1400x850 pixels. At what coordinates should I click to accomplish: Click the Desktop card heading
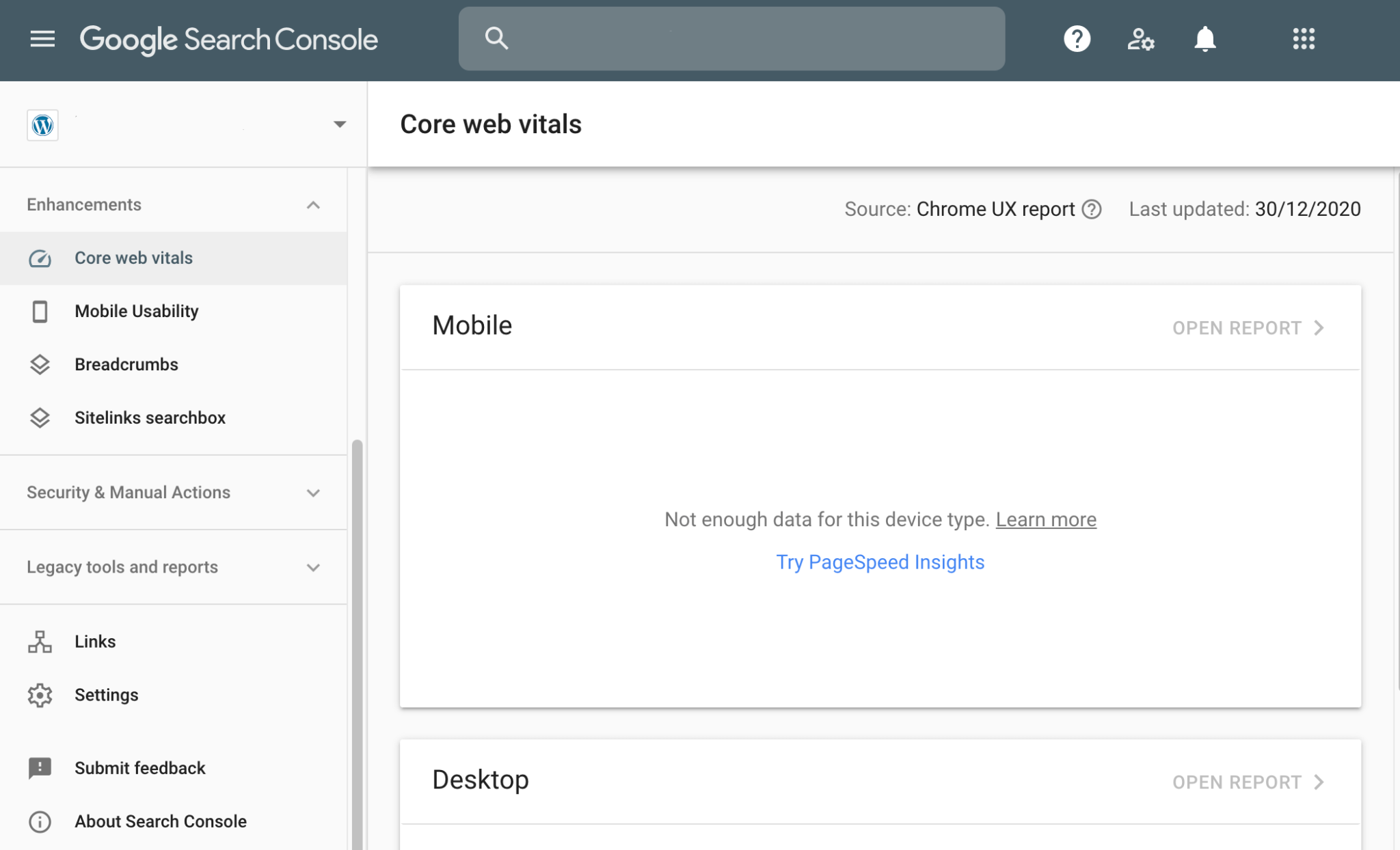click(480, 780)
